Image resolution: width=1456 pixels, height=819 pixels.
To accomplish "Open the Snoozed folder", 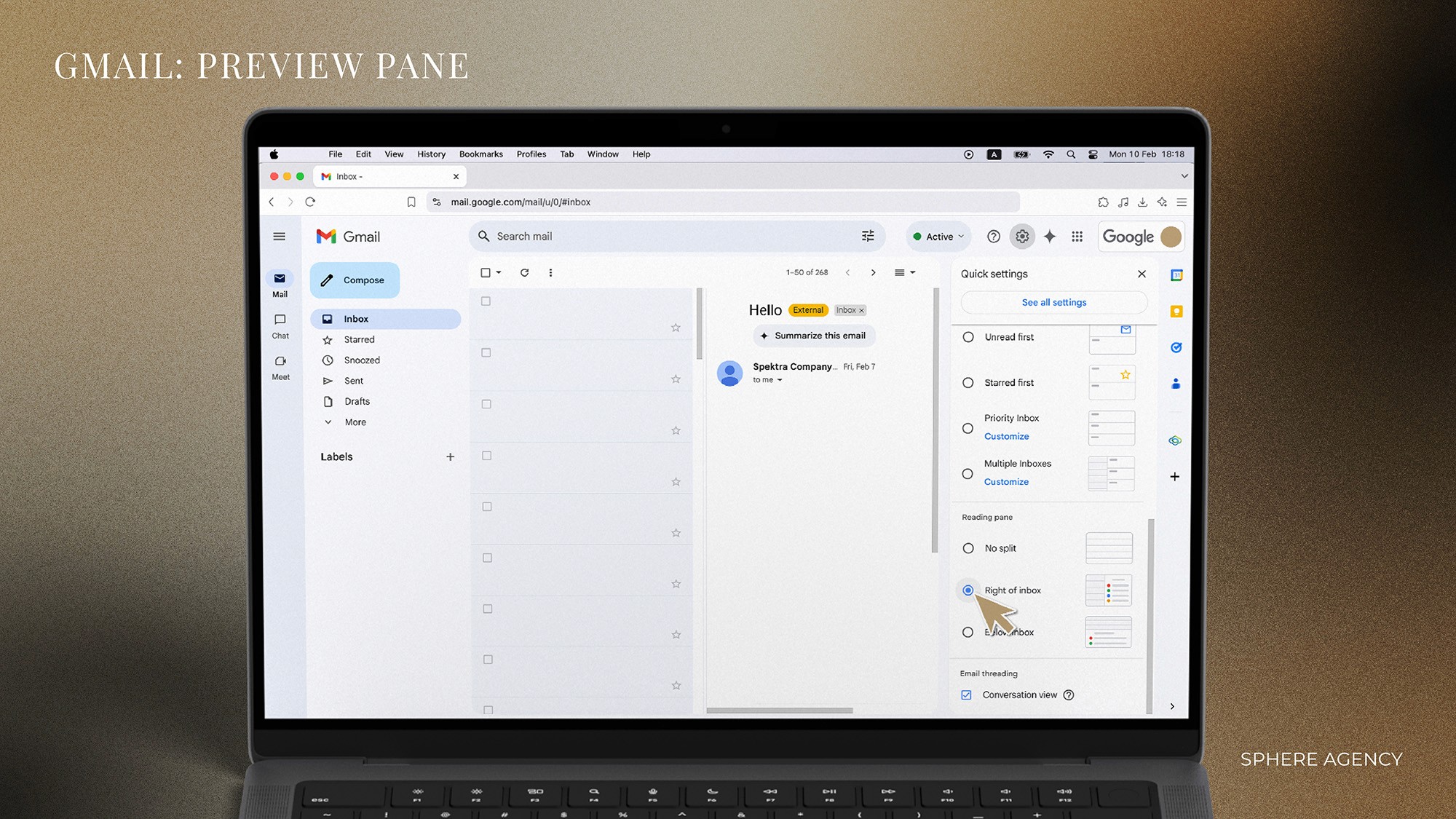I will click(361, 360).
